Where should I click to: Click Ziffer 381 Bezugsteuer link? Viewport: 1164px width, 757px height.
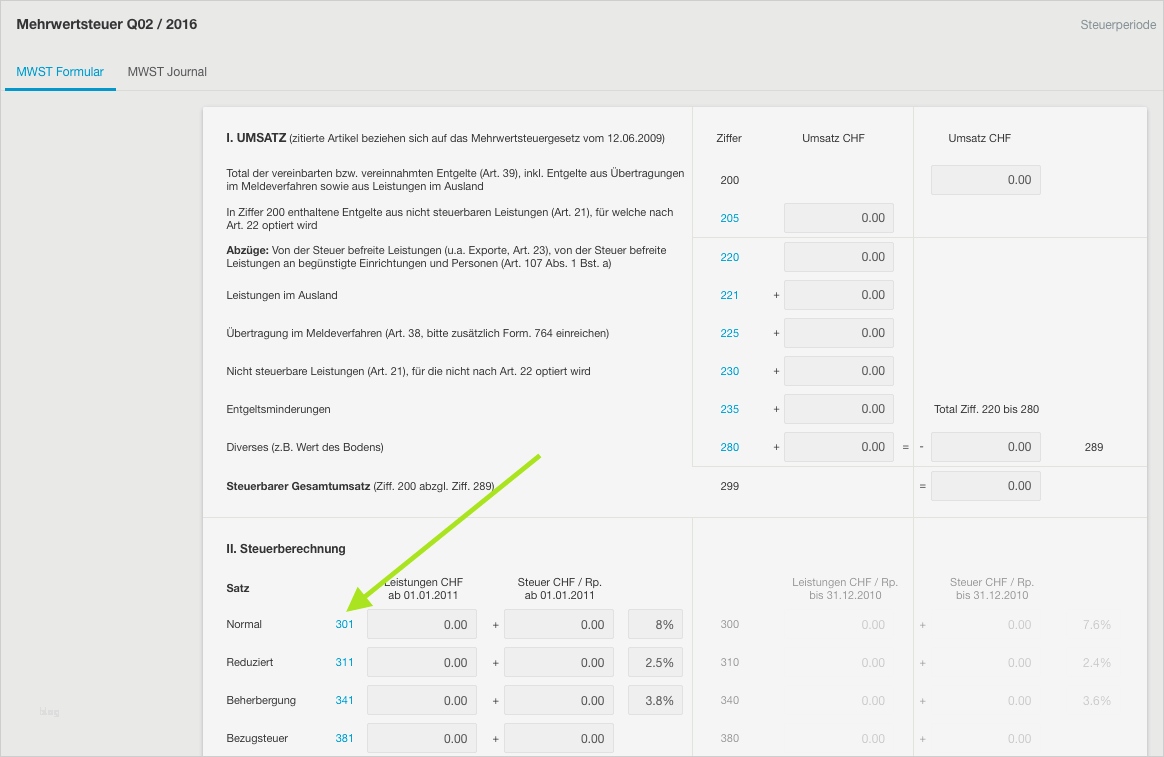point(344,739)
